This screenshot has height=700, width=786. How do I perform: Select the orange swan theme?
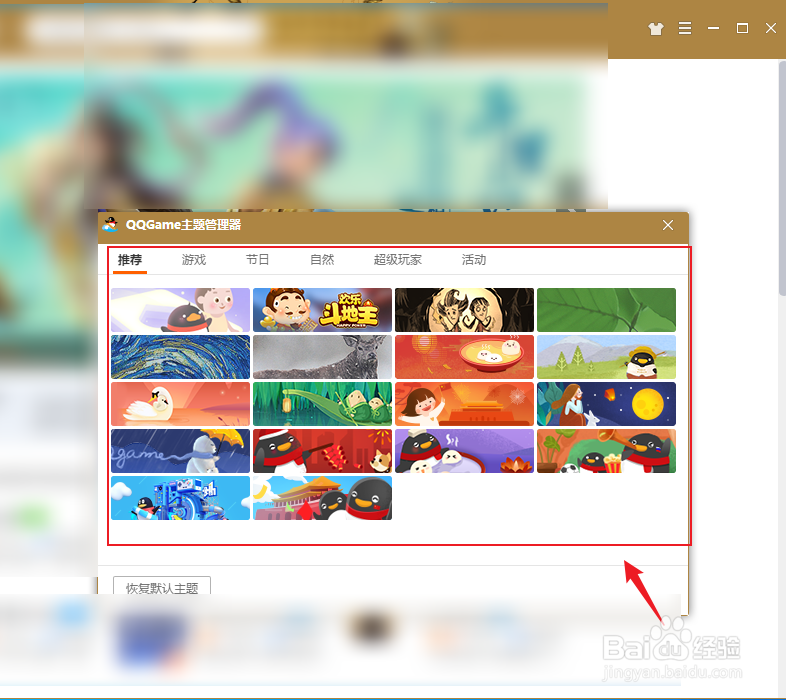180,404
